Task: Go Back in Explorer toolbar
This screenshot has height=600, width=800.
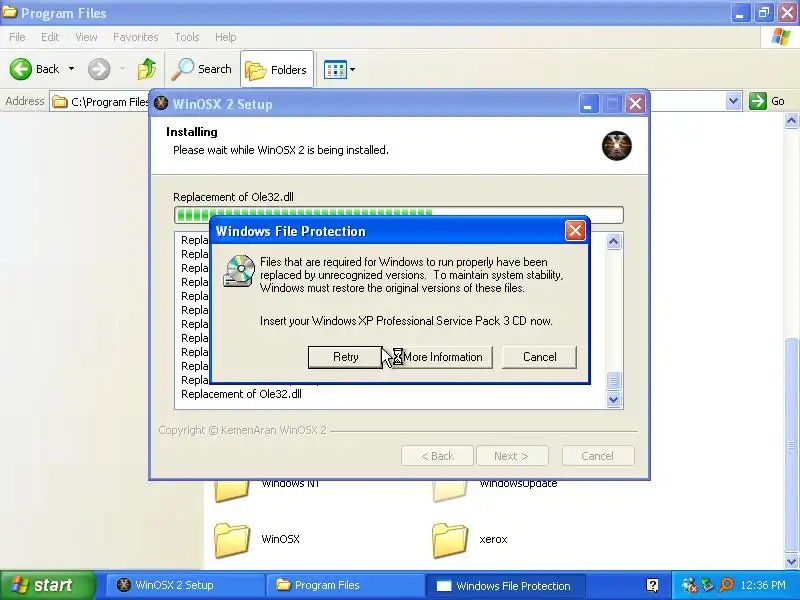Action: click(34, 69)
